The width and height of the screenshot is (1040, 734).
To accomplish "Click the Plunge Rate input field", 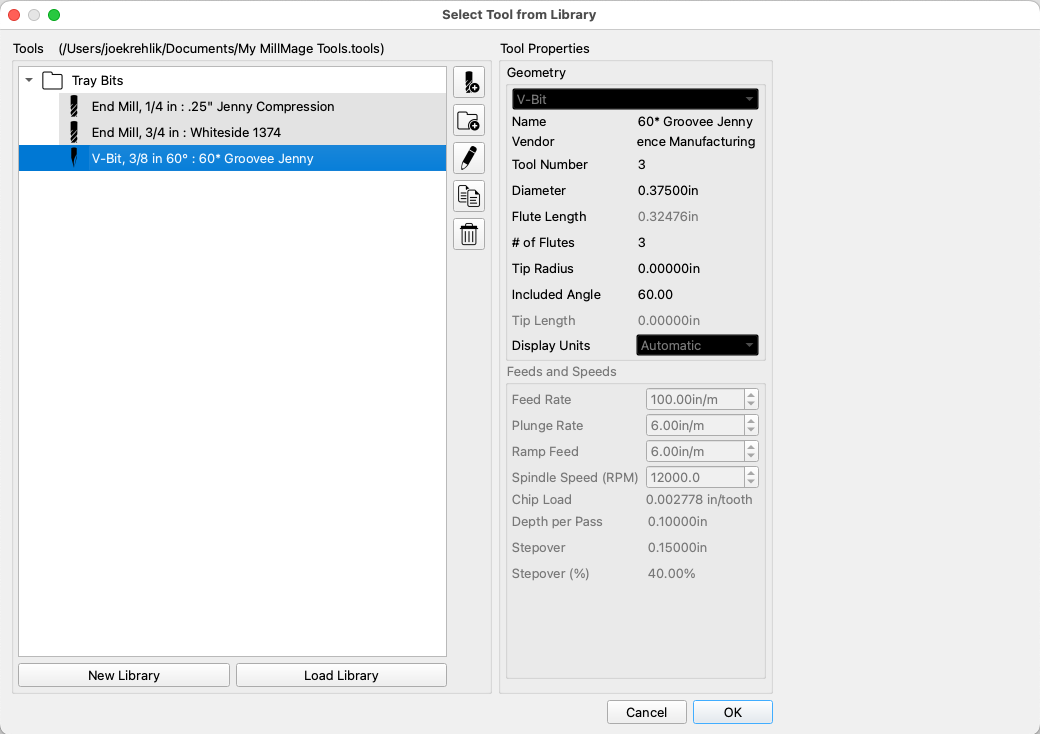I will click(x=695, y=425).
